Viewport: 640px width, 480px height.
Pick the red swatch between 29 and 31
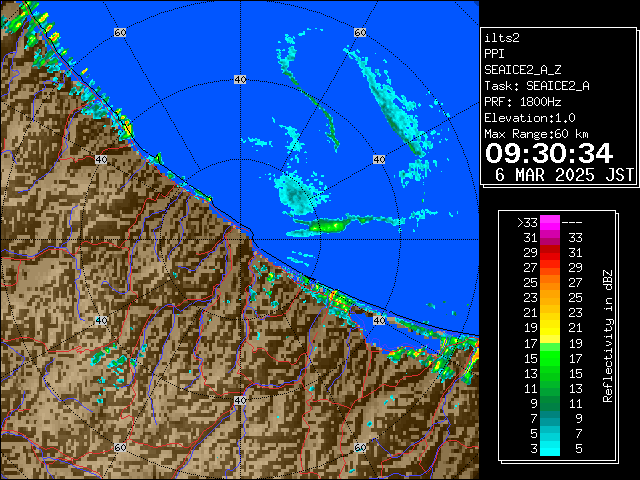click(550, 253)
